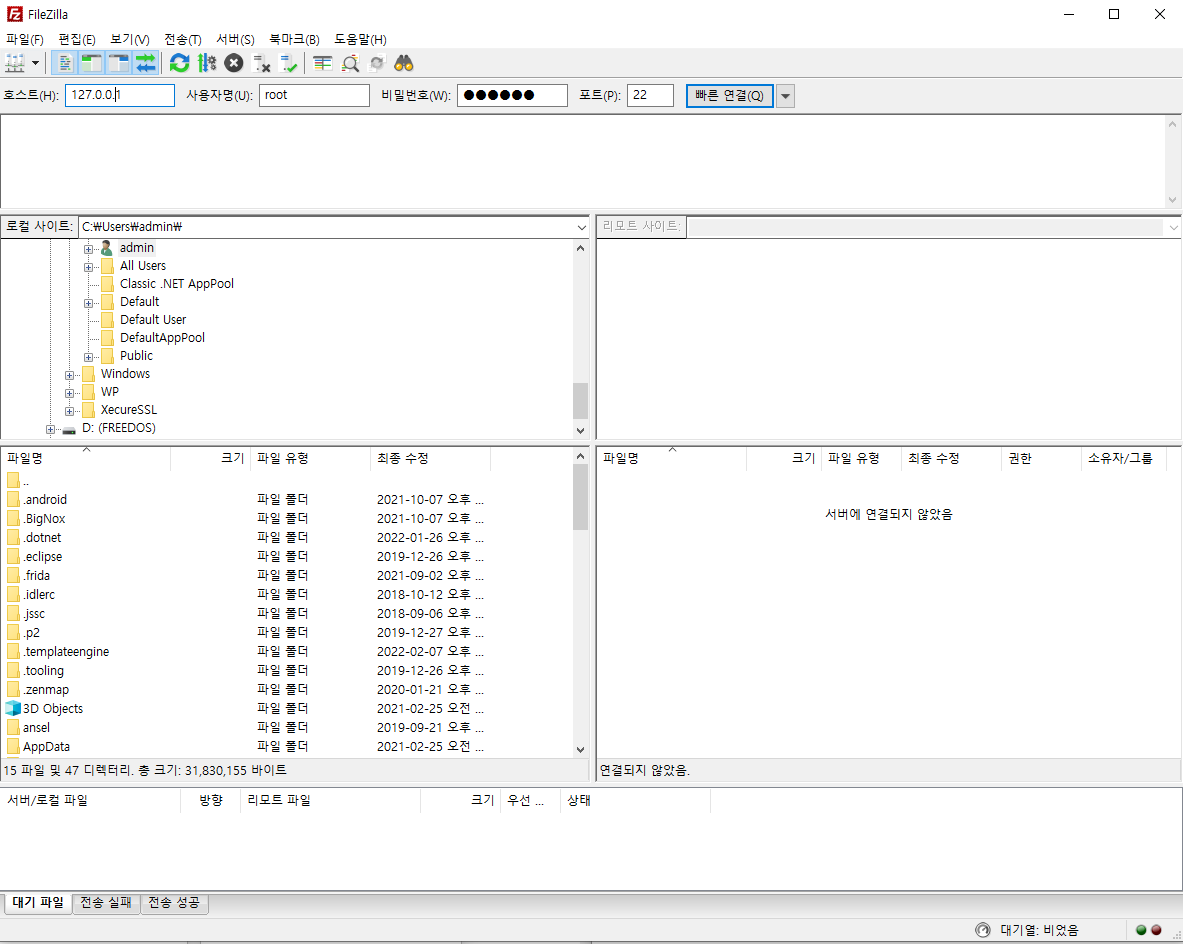Expand the Public folder tree node
Image resolution: width=1183 pixels, height=944 pixels.
click(x=88, y=357)
